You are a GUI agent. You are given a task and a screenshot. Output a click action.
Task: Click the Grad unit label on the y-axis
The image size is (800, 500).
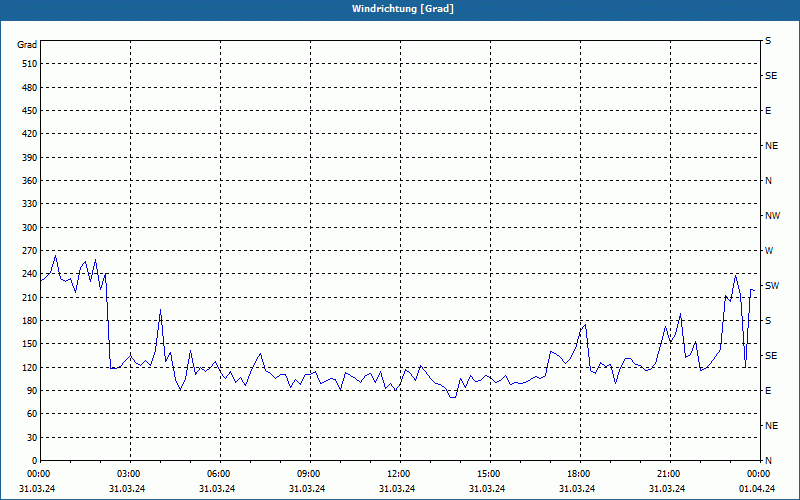pyautogui.click(x=27, y=45)
